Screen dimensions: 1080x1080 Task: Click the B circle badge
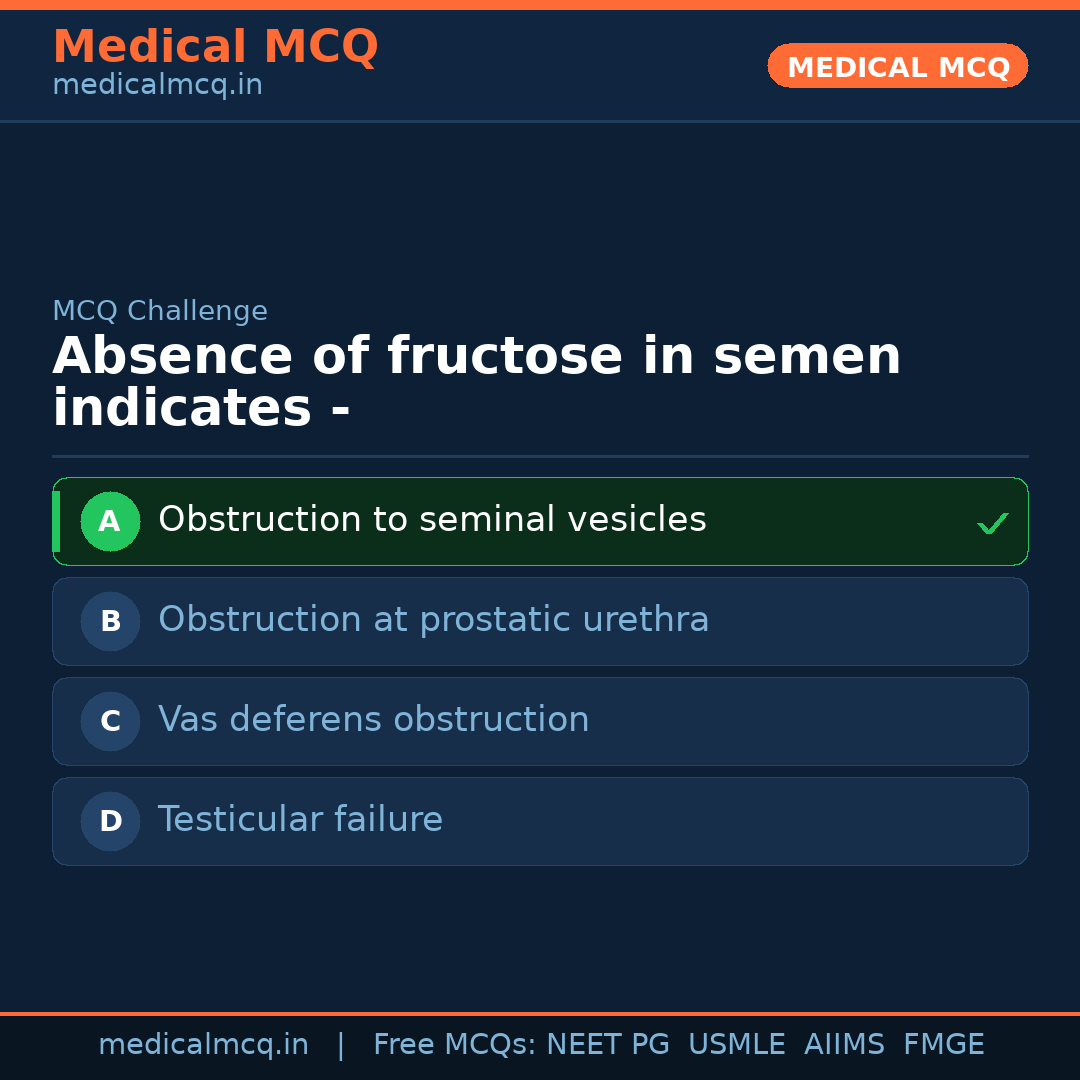(x=110, y=621)
